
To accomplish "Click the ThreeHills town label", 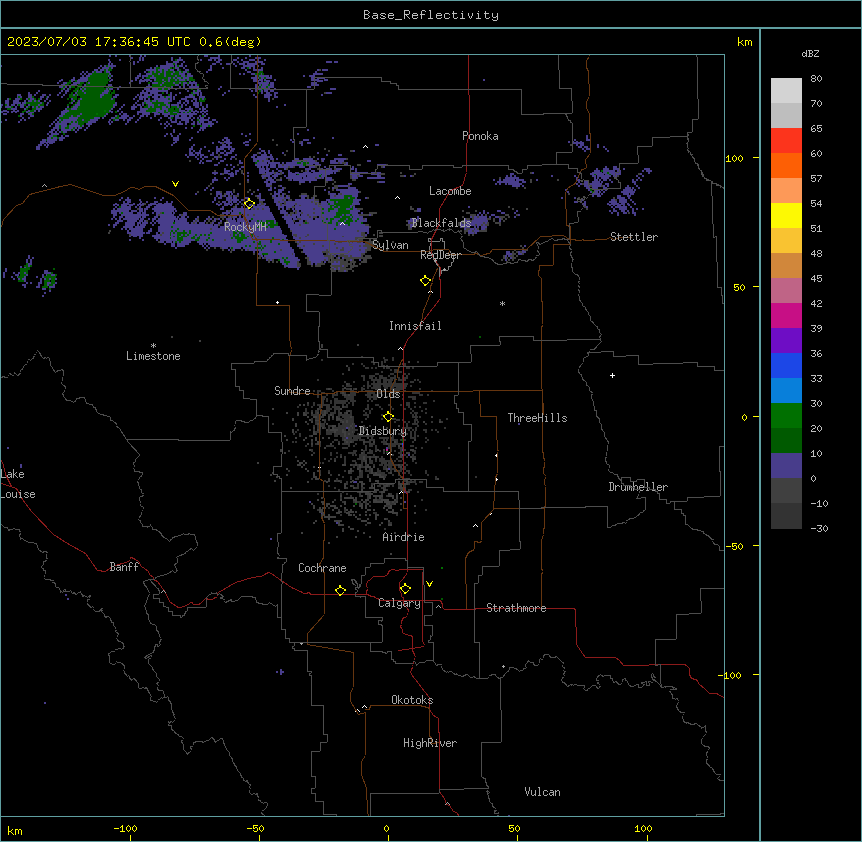I will coord(537,418).
